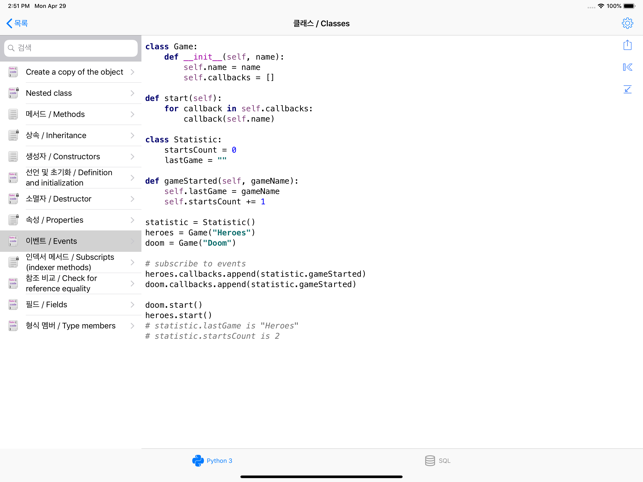Tap document icon beside Fields

[x=13, y=305]
